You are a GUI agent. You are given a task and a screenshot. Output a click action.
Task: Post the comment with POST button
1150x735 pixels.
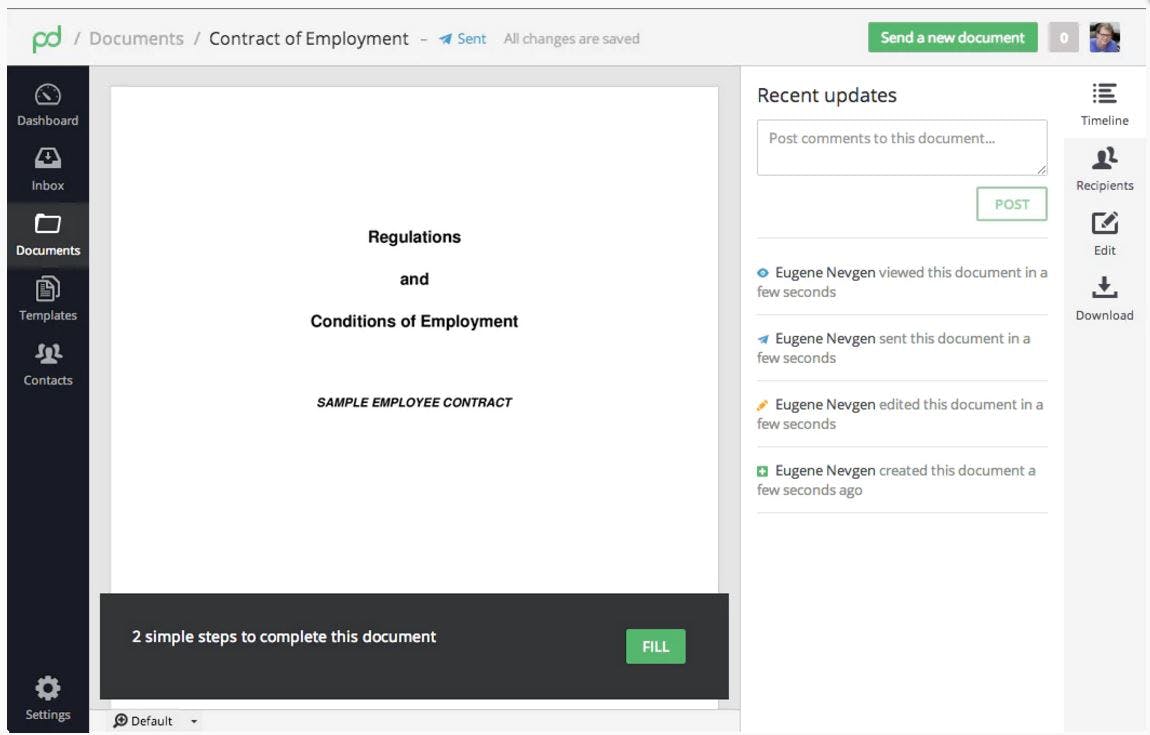click(1011, 204)
